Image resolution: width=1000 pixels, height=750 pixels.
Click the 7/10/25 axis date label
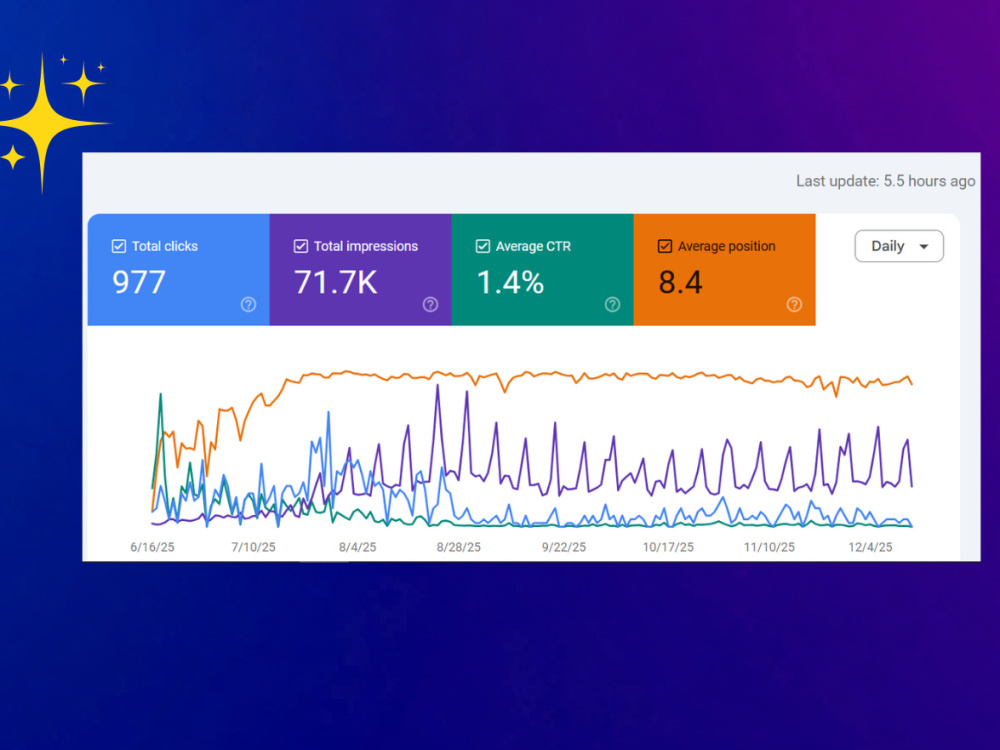tap(253, 547)
